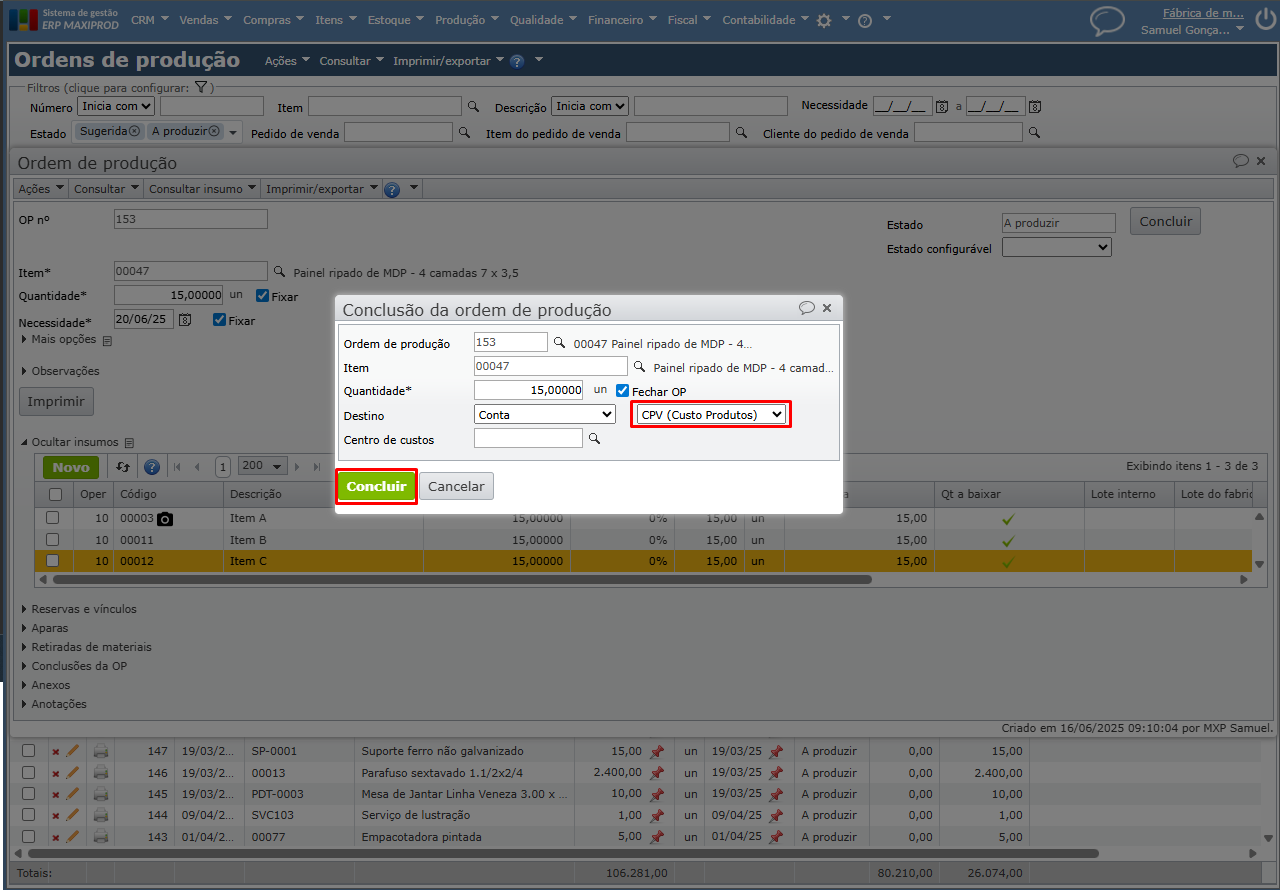The image size is (1280, 890).
Task: Uncheck the Fechar OP checkbox
Action: [622, 391]
